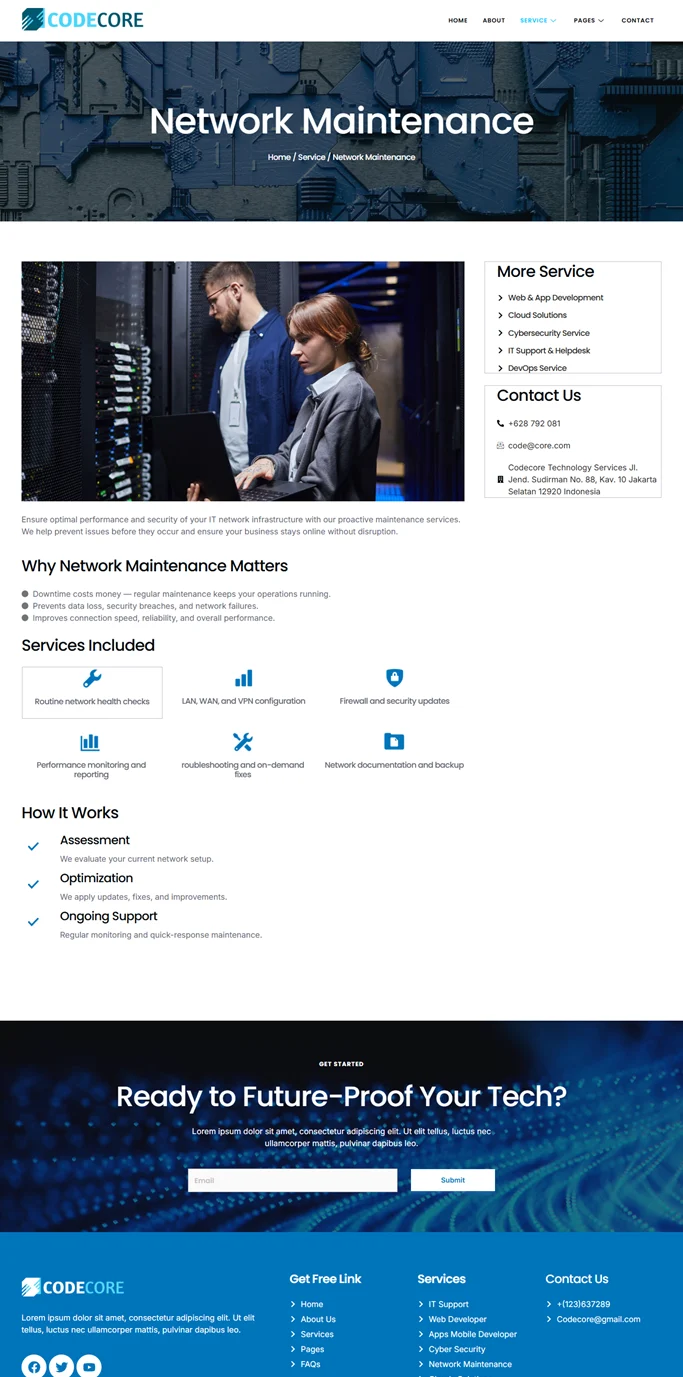
Task: Open the Twitter social icon
Action: coord(62,1366)
